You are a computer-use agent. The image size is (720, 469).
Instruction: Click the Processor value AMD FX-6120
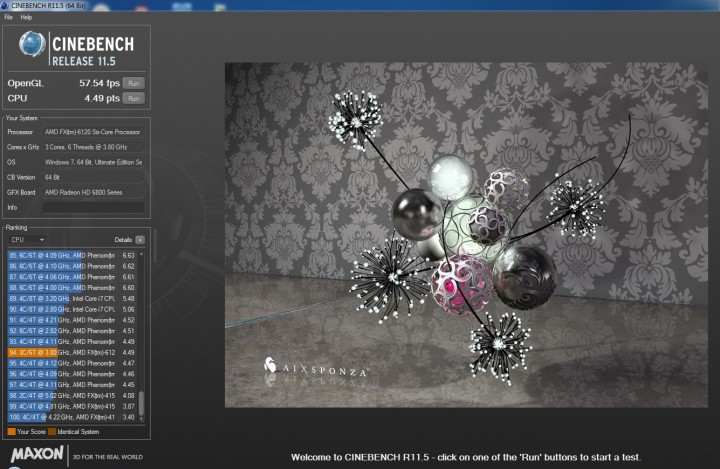94,132
